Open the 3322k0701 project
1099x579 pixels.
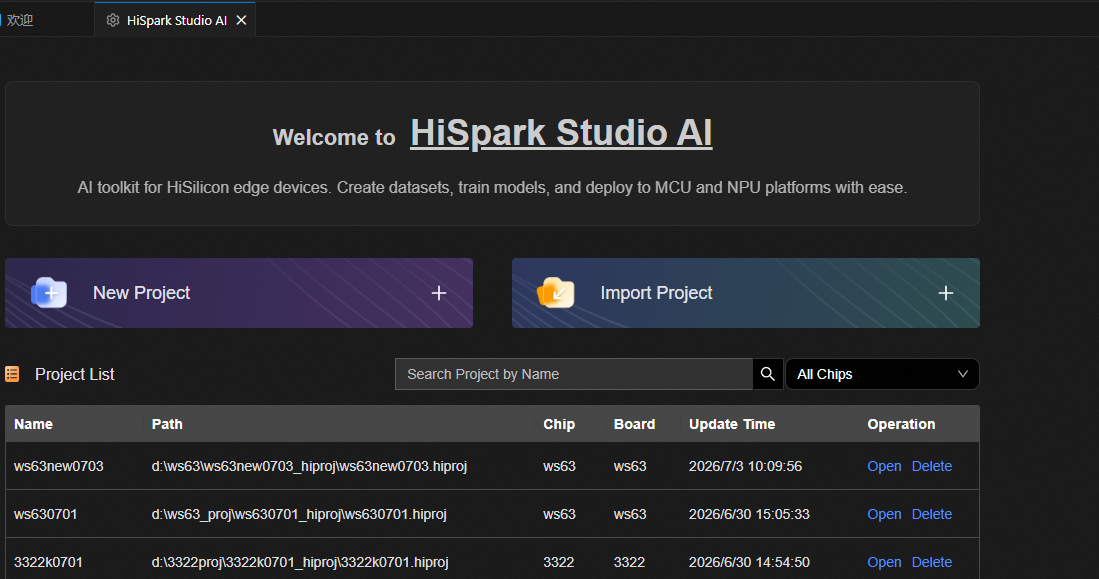(884, 562)
